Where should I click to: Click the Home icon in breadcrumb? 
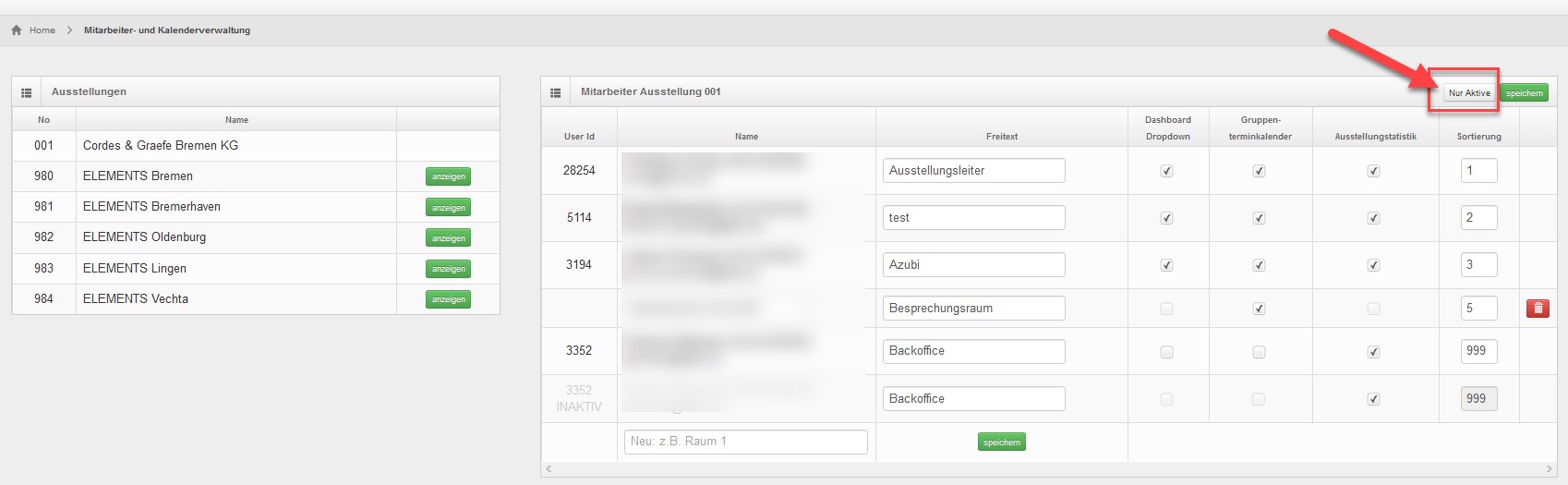[x=17, y=30]
